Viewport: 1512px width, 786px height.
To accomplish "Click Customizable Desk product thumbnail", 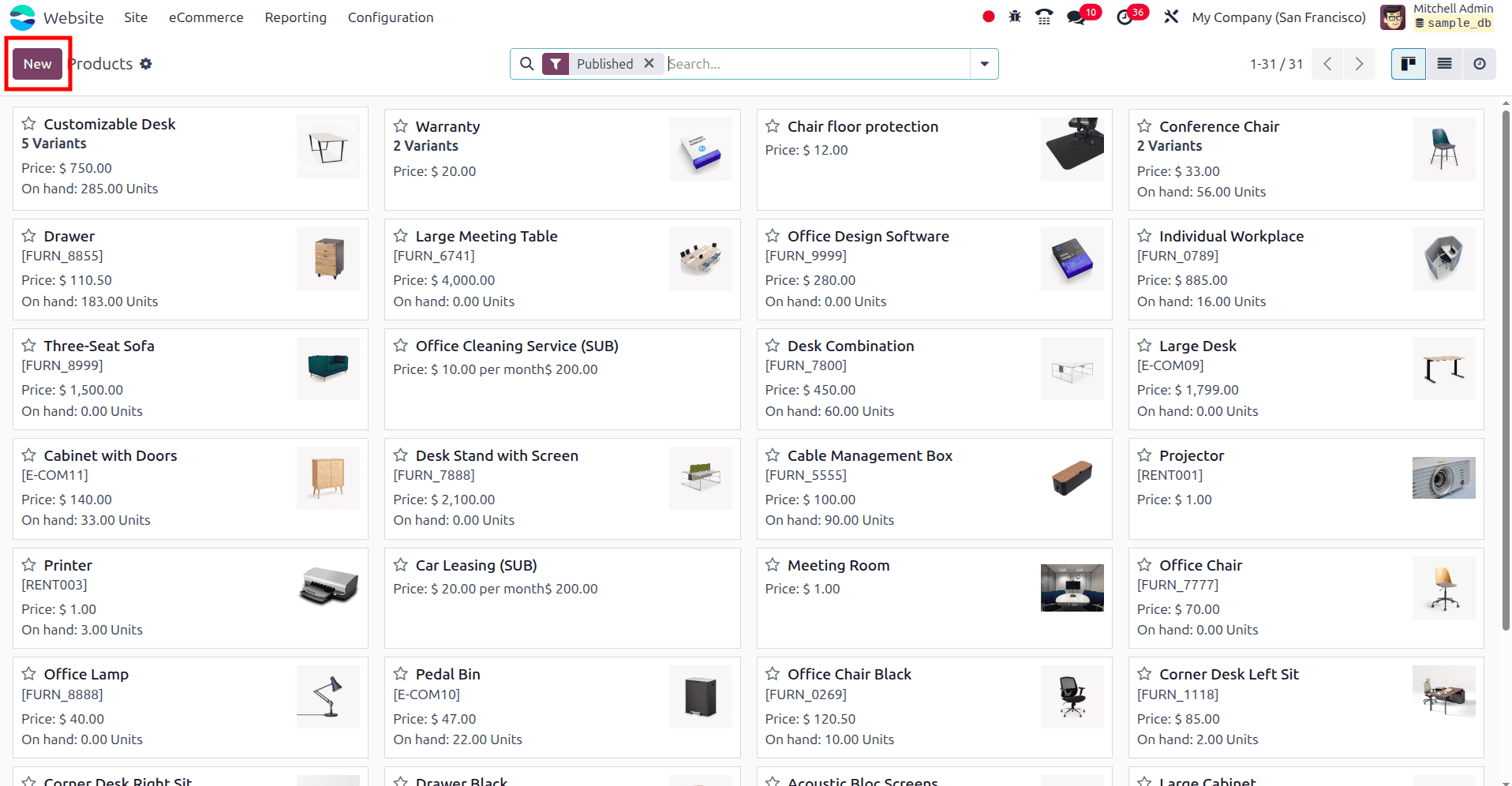I will 328,147.
